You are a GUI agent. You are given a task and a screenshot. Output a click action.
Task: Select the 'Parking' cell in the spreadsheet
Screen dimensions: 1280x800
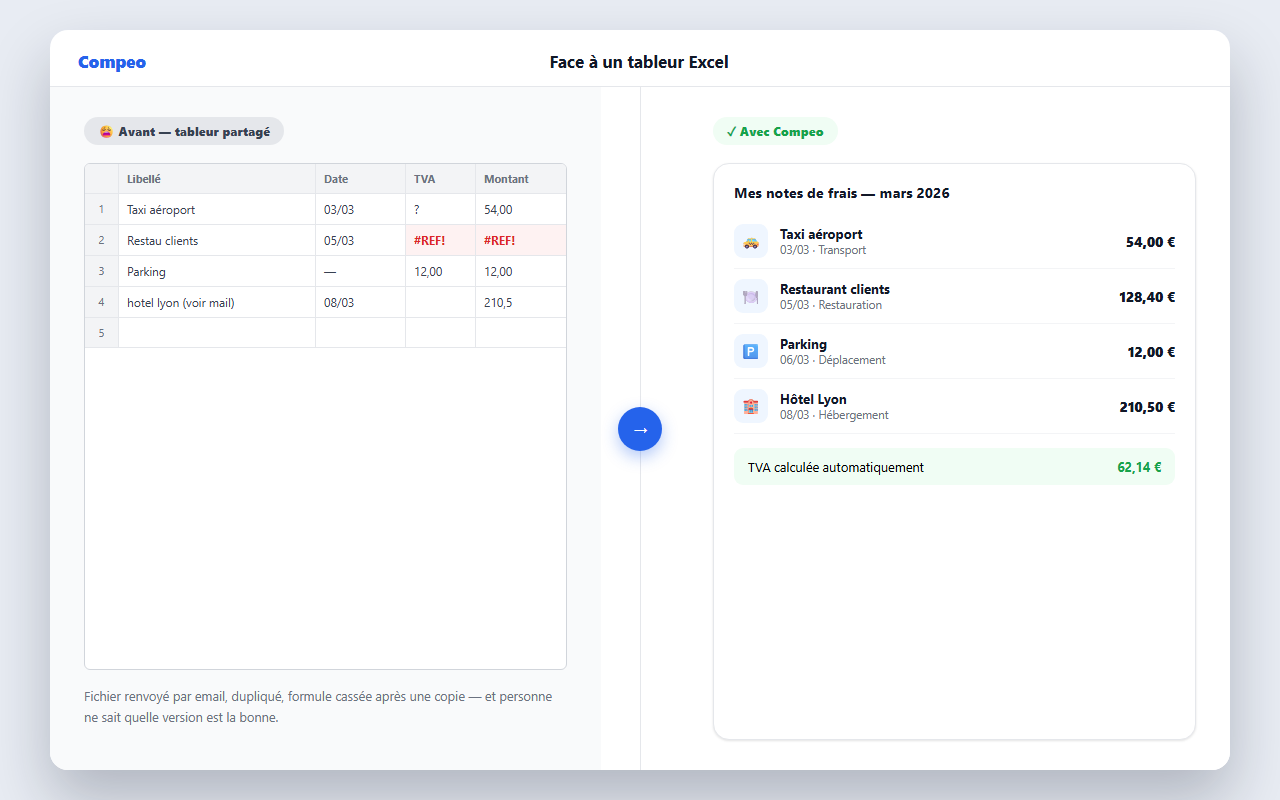217,272
